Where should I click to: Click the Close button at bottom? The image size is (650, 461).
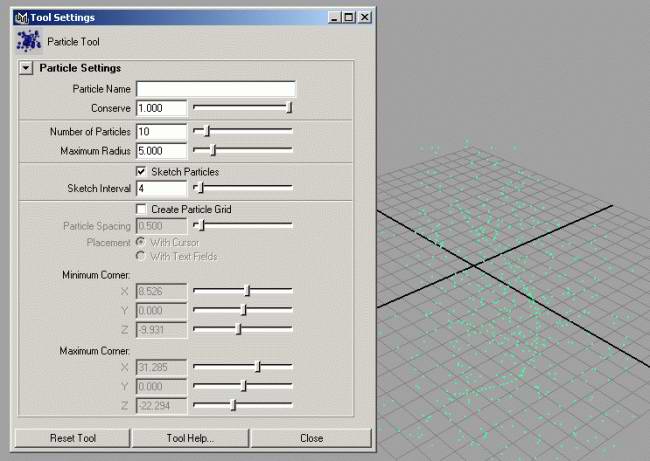click(x=311, y=438)
